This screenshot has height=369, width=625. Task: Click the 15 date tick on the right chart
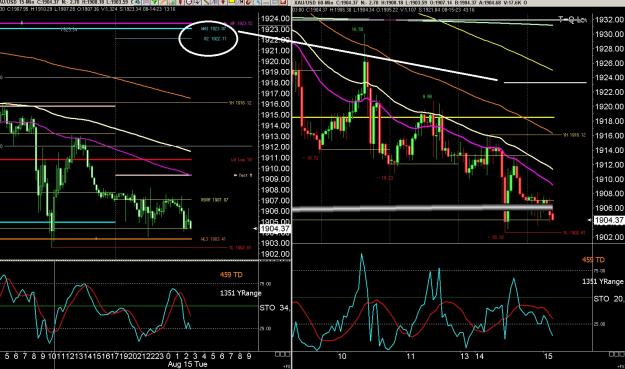[548, 356]
